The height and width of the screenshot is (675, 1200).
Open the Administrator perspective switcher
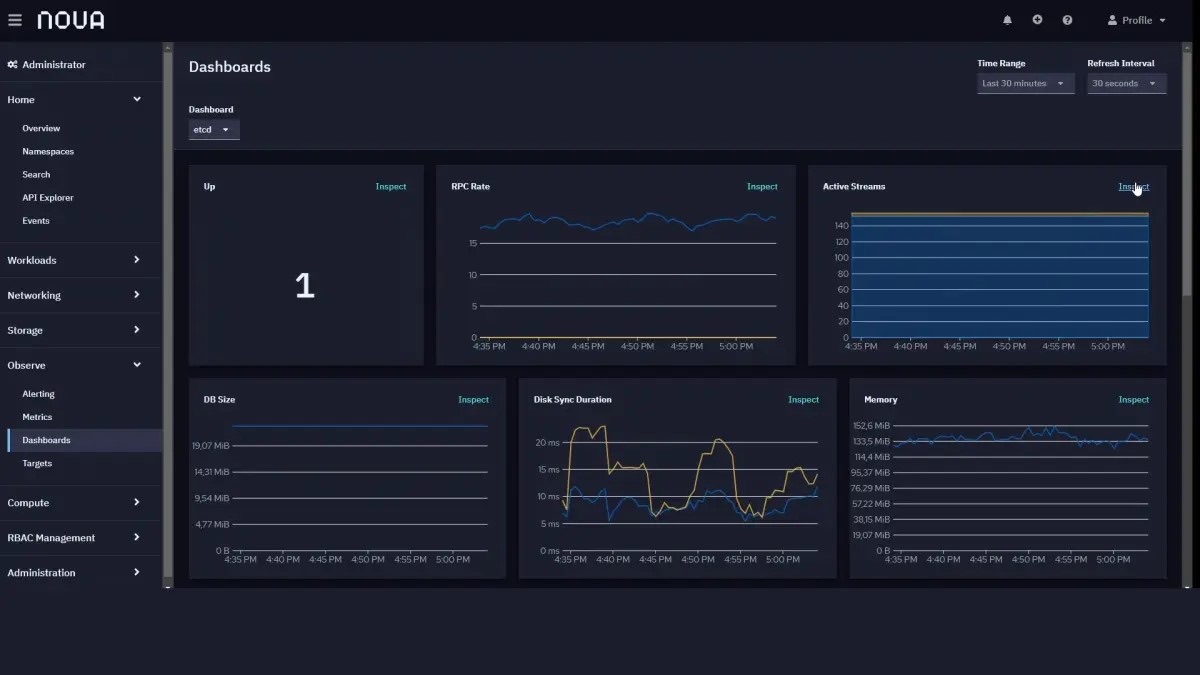pyautogui.click(x=47, y=64)
